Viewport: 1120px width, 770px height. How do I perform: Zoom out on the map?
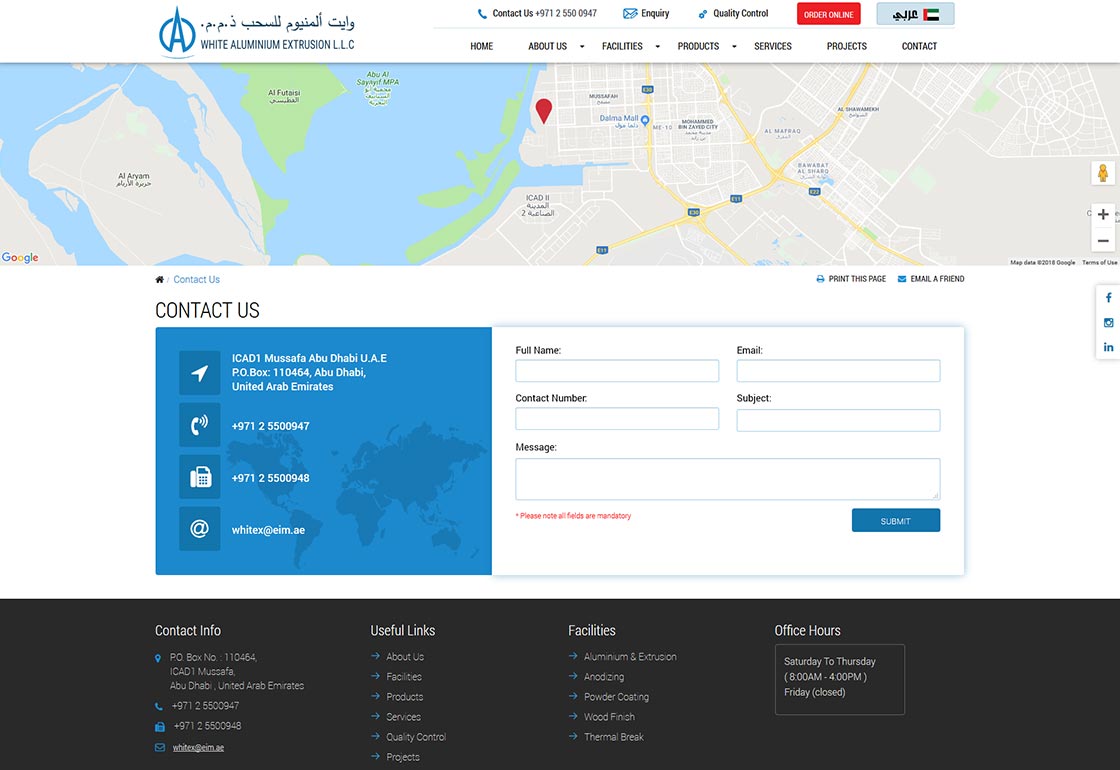(x=1103, y=241)
